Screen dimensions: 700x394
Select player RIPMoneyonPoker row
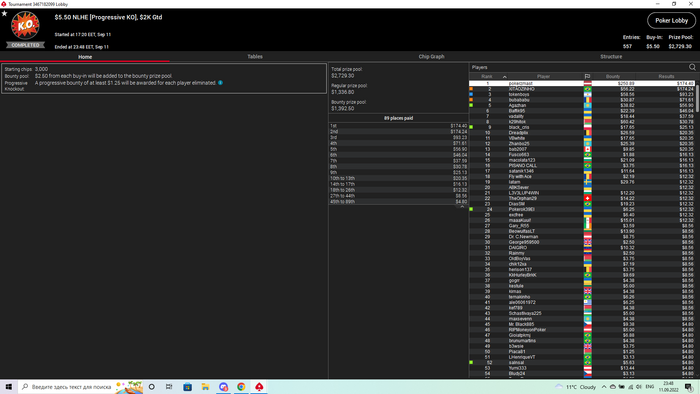582,330
